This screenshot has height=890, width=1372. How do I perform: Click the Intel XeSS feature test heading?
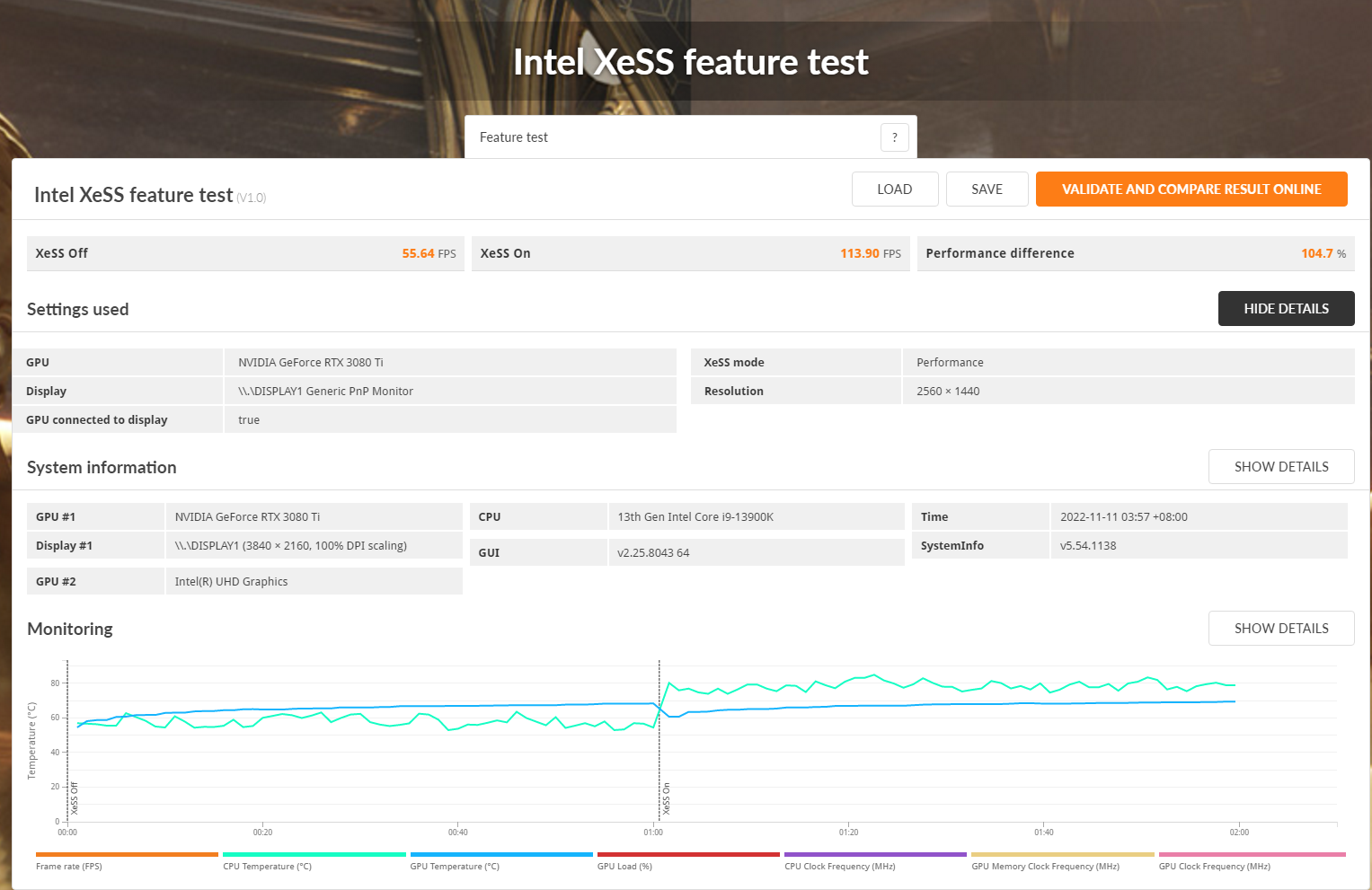690,62
